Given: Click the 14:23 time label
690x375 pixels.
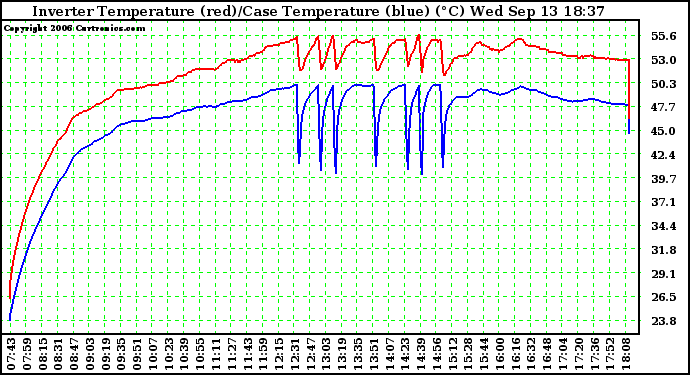Looking at the screenshot, I should pyautogui.click(x=405, y=354).
